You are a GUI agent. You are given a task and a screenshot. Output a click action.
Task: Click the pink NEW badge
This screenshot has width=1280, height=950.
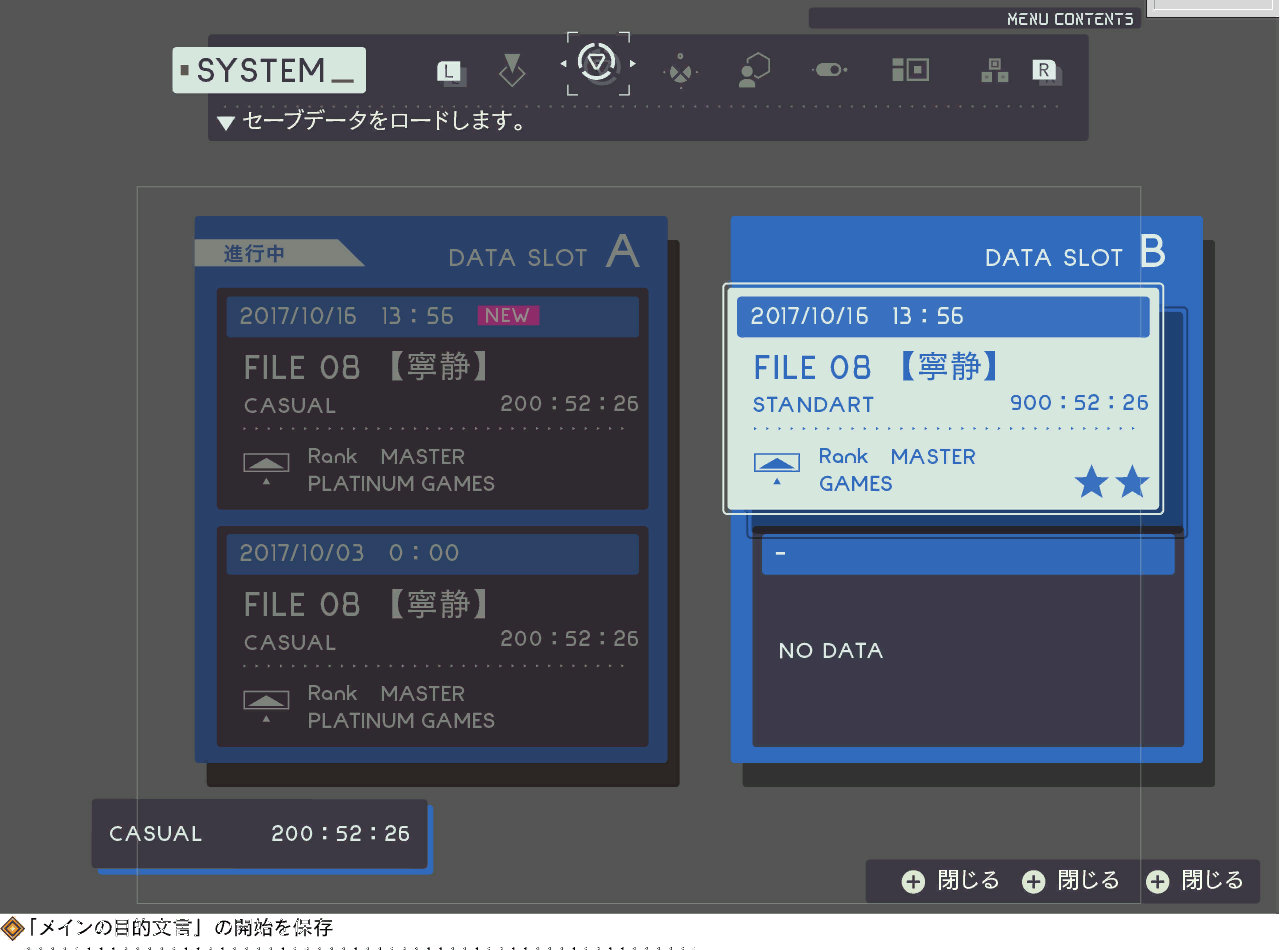click(x=507, y=316)
